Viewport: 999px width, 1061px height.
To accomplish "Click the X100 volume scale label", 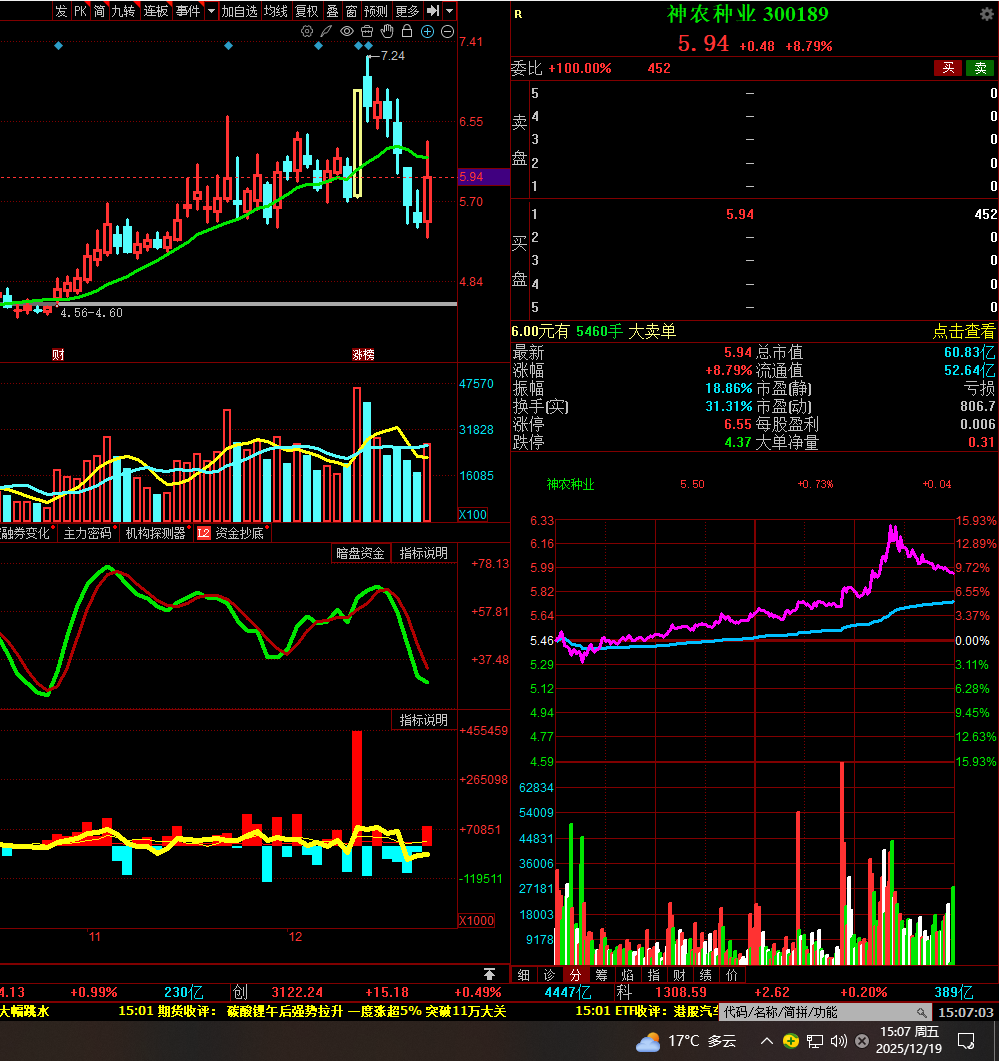I will pos(473,514).
